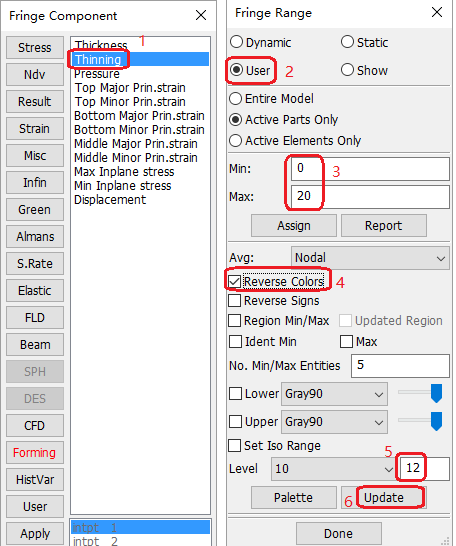Select Active Parts Only option
Image resolution: width=456 pixels, height=546 pixels.
[x=236, y=119]
